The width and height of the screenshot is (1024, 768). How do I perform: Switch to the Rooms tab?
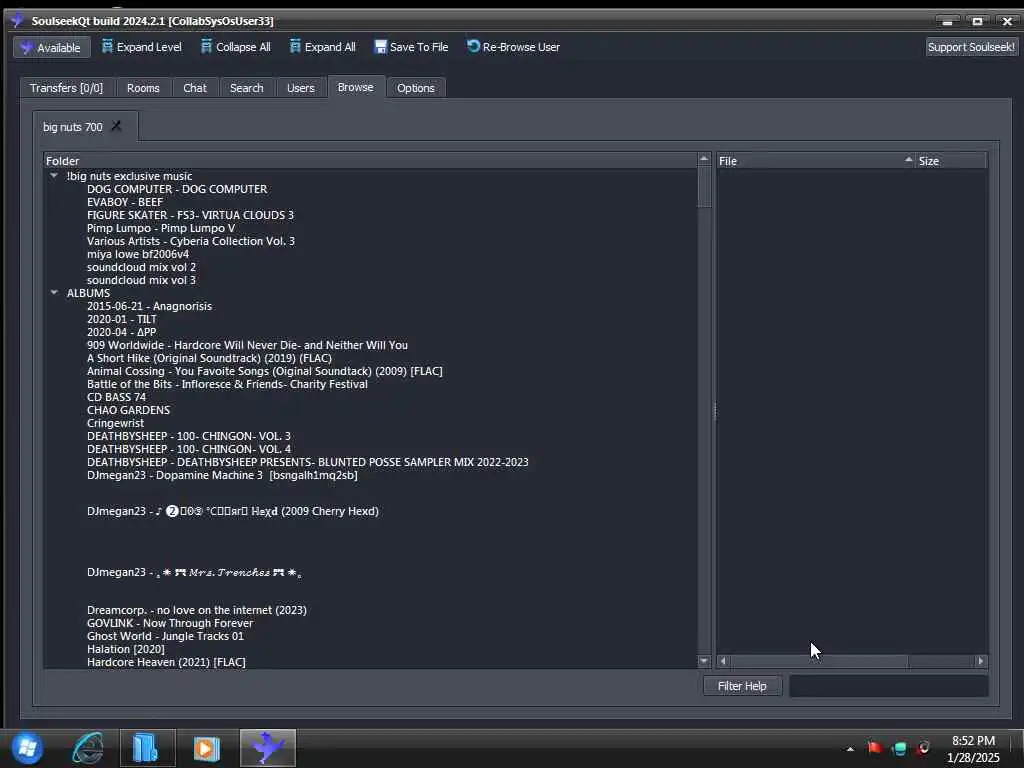pos(143,88)
